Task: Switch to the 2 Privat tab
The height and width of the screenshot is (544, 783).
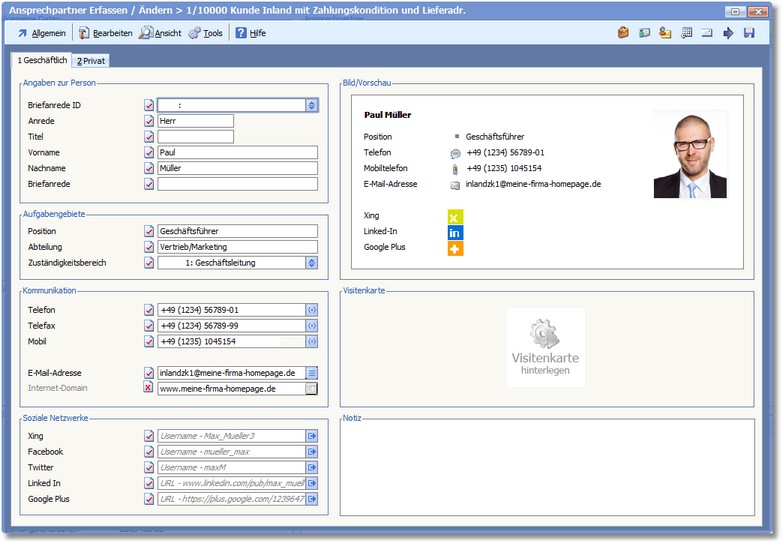Action: click(x=91, y=61)
